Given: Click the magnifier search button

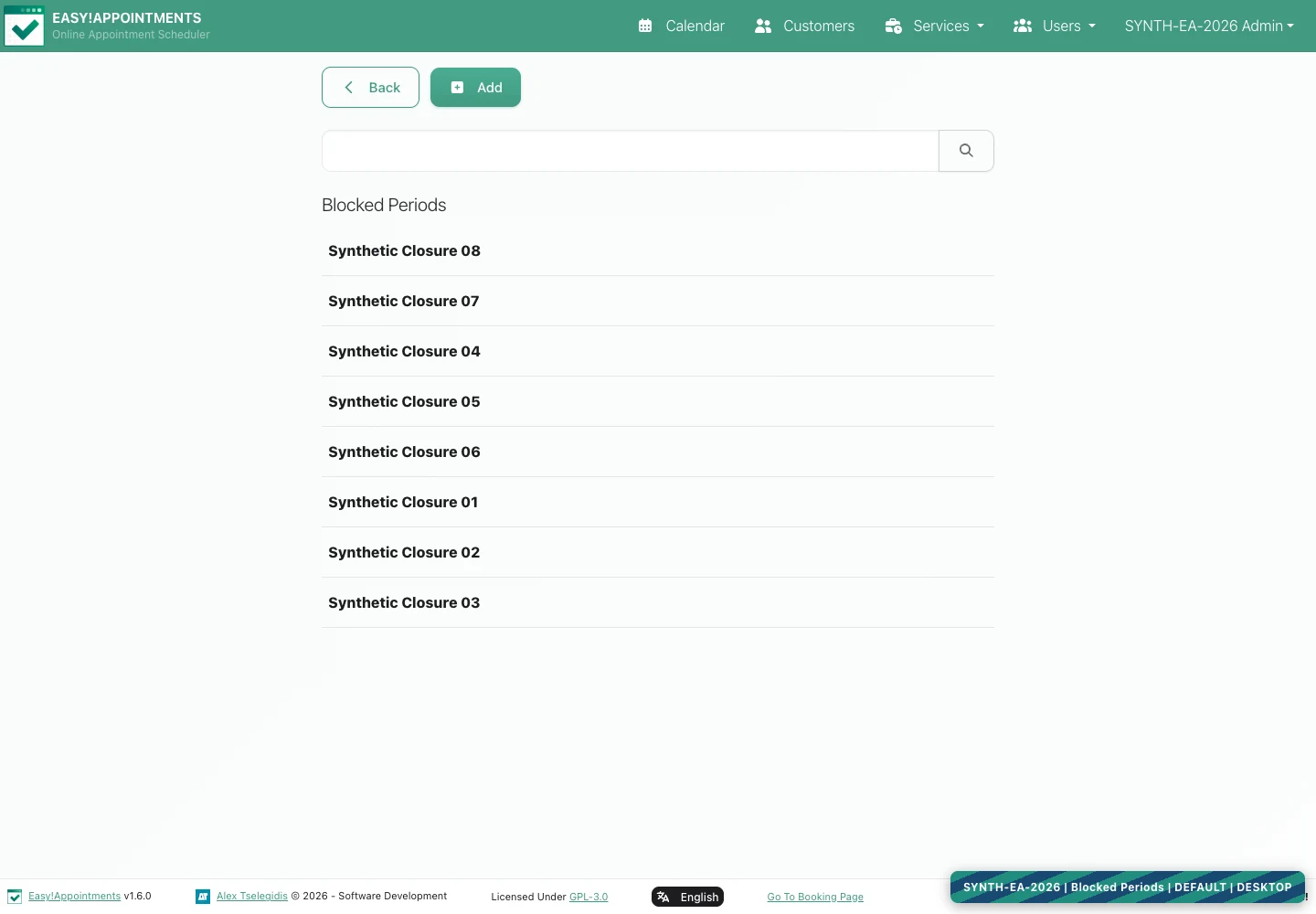Looking at the screenshot, I should [966, 151].
